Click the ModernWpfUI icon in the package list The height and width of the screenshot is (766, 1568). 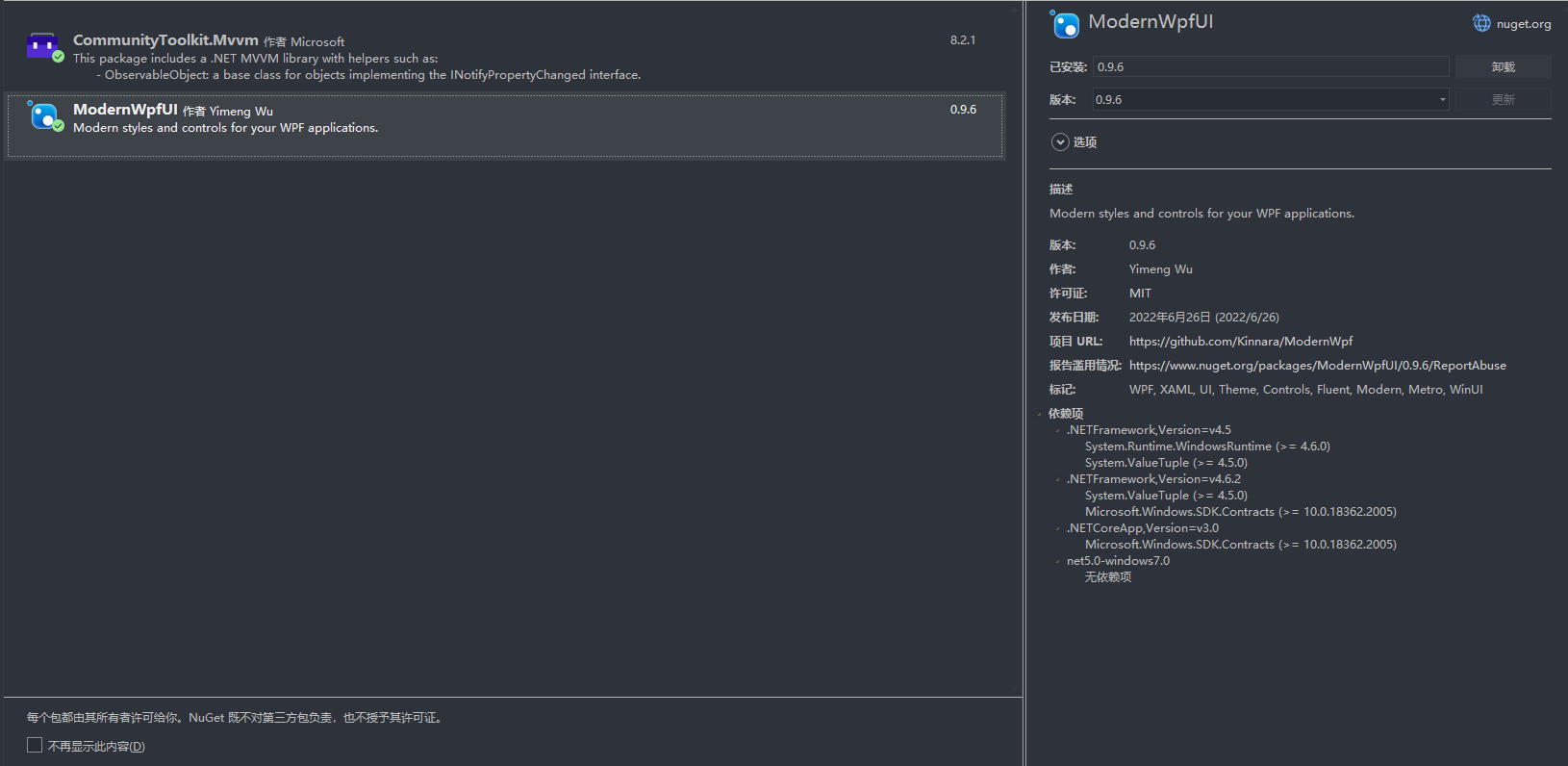[x=43, y=116]
